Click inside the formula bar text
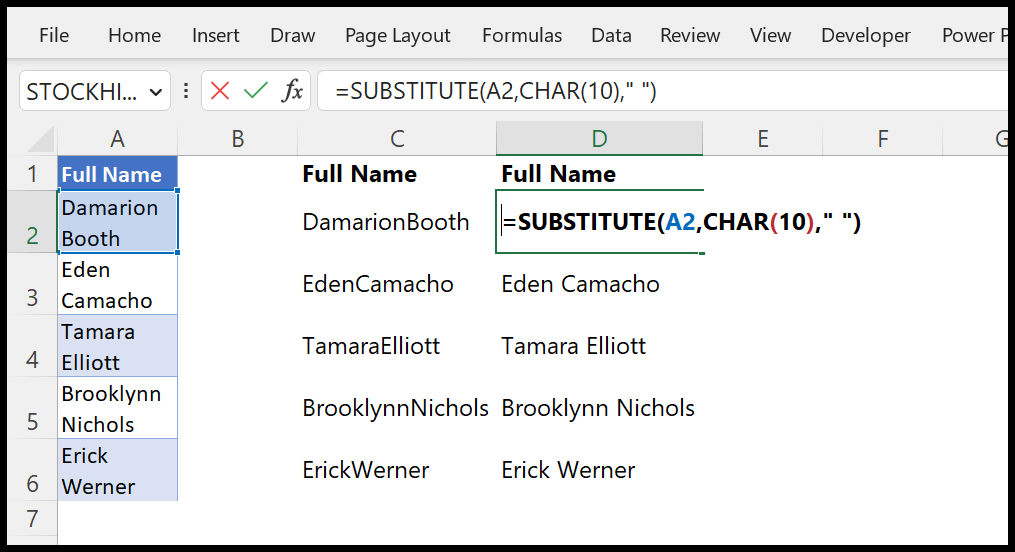The image size is (1015, 552). click(x=496, y=91)
